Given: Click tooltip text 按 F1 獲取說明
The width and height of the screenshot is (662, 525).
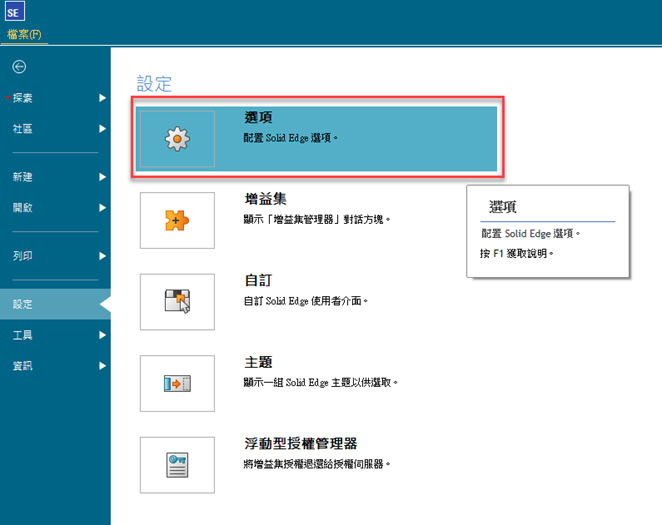Looking at the screenshot, I should [517, 253].
